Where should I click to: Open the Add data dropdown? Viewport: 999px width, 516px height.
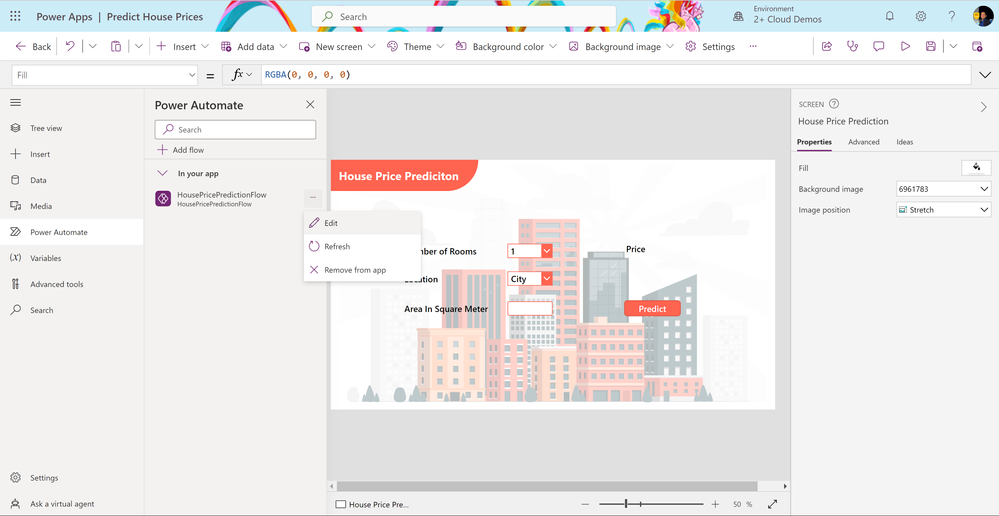pyautogui.click(x=254, y=47)
